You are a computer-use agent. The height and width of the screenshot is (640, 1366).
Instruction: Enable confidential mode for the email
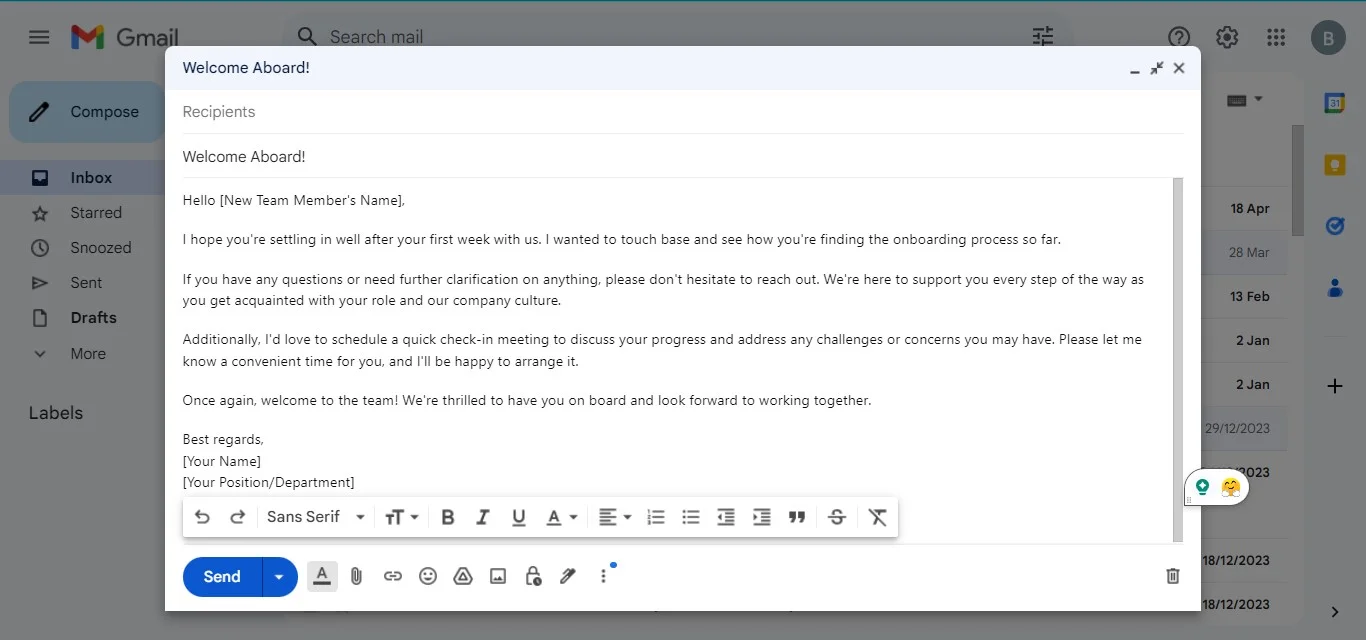(x=532, y=576)
